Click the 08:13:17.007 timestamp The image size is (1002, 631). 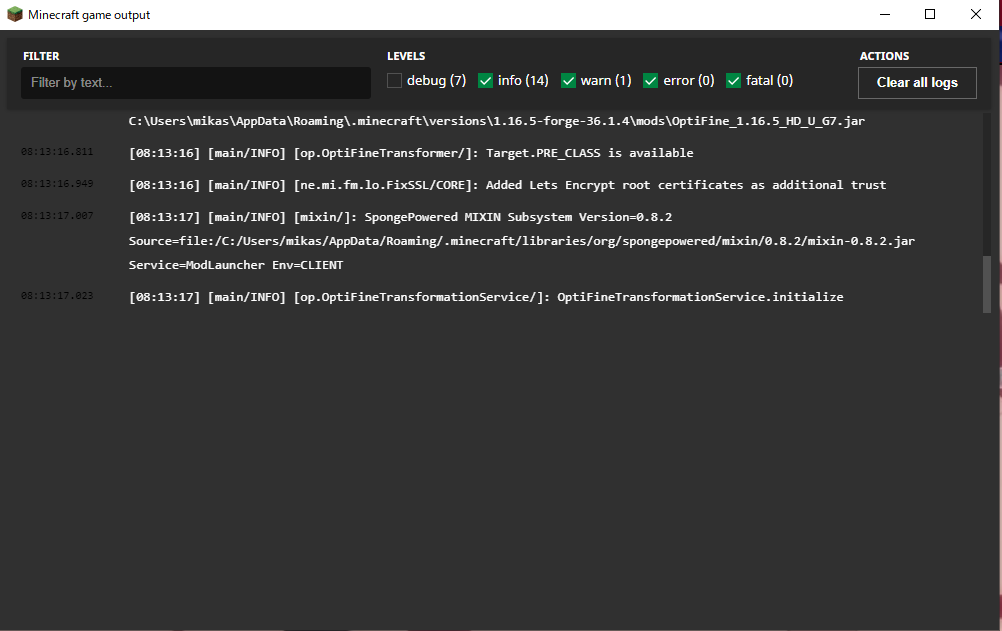[57, 216]
